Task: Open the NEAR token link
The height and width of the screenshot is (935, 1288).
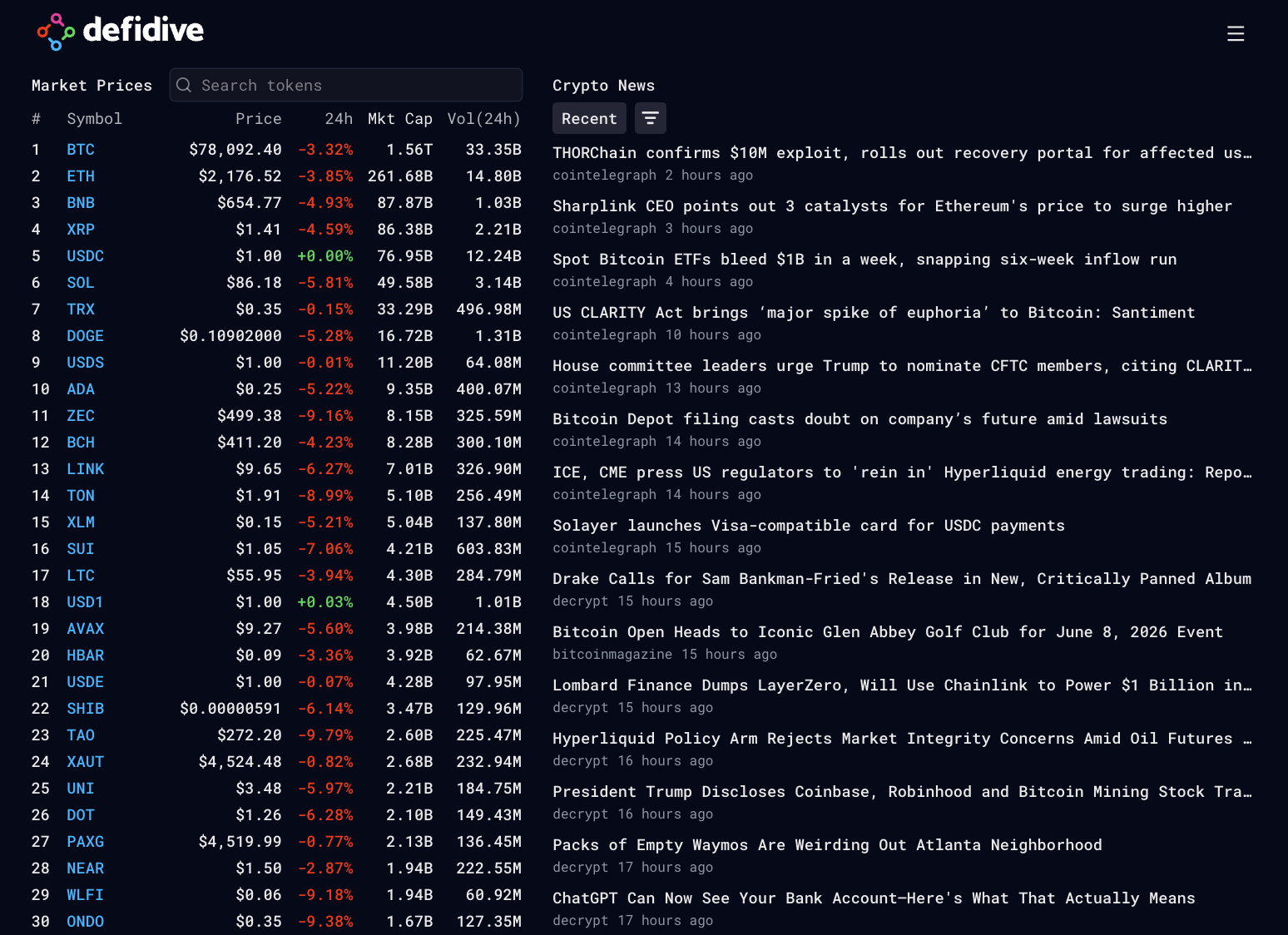Action: (86, 868)
